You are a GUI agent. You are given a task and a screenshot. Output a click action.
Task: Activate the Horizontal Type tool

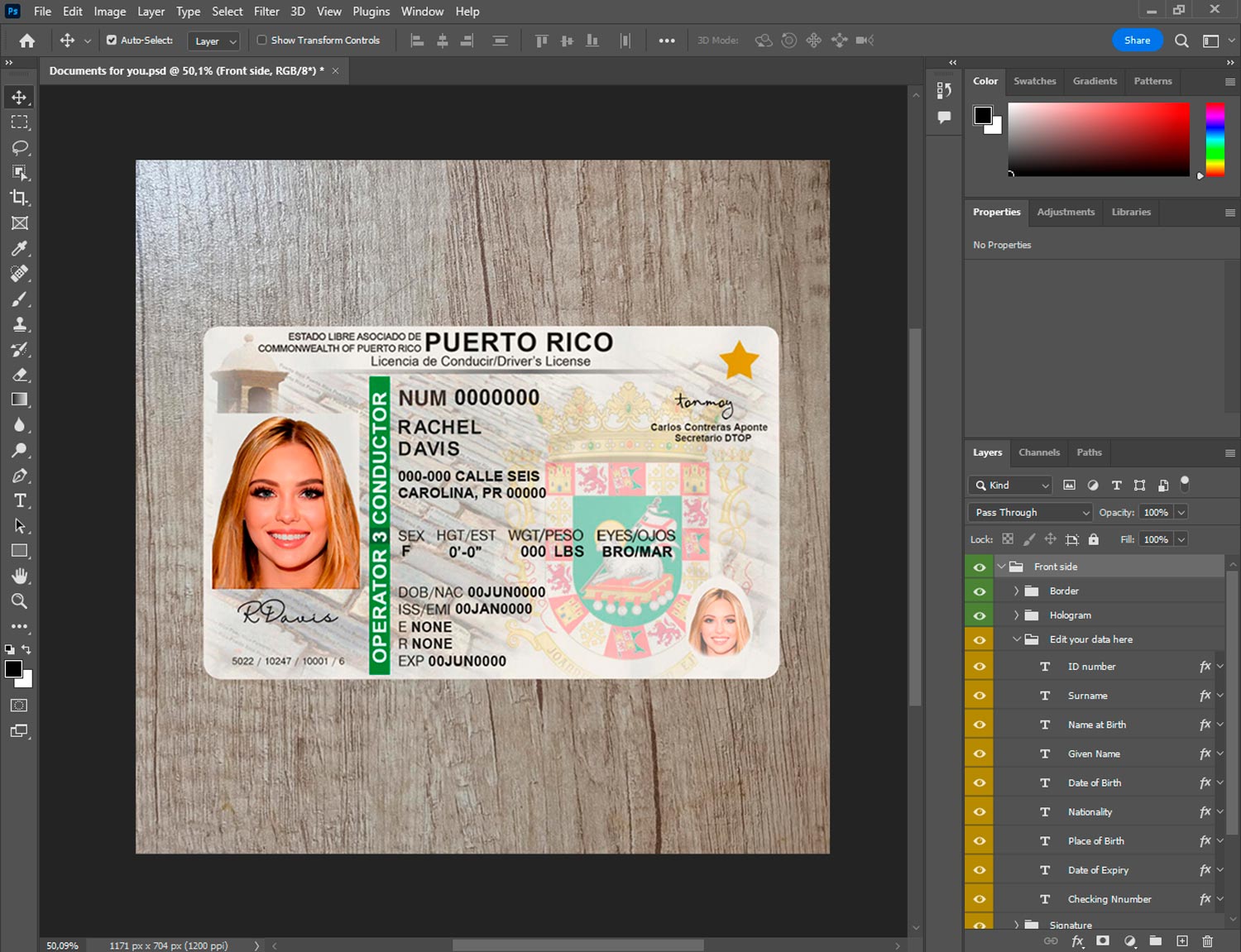(20, 500)
